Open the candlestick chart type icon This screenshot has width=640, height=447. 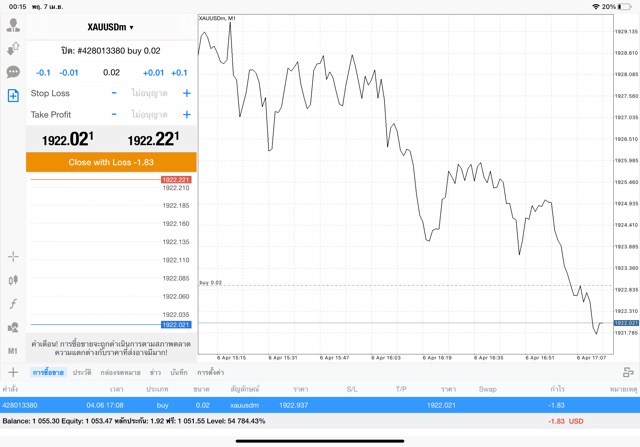(x=13, y=281)
